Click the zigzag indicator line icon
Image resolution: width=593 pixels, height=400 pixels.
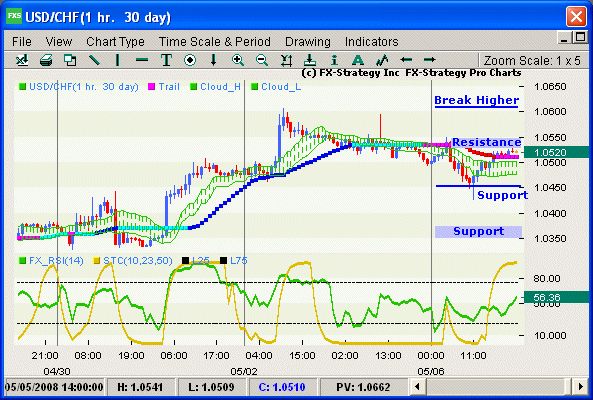382,60
